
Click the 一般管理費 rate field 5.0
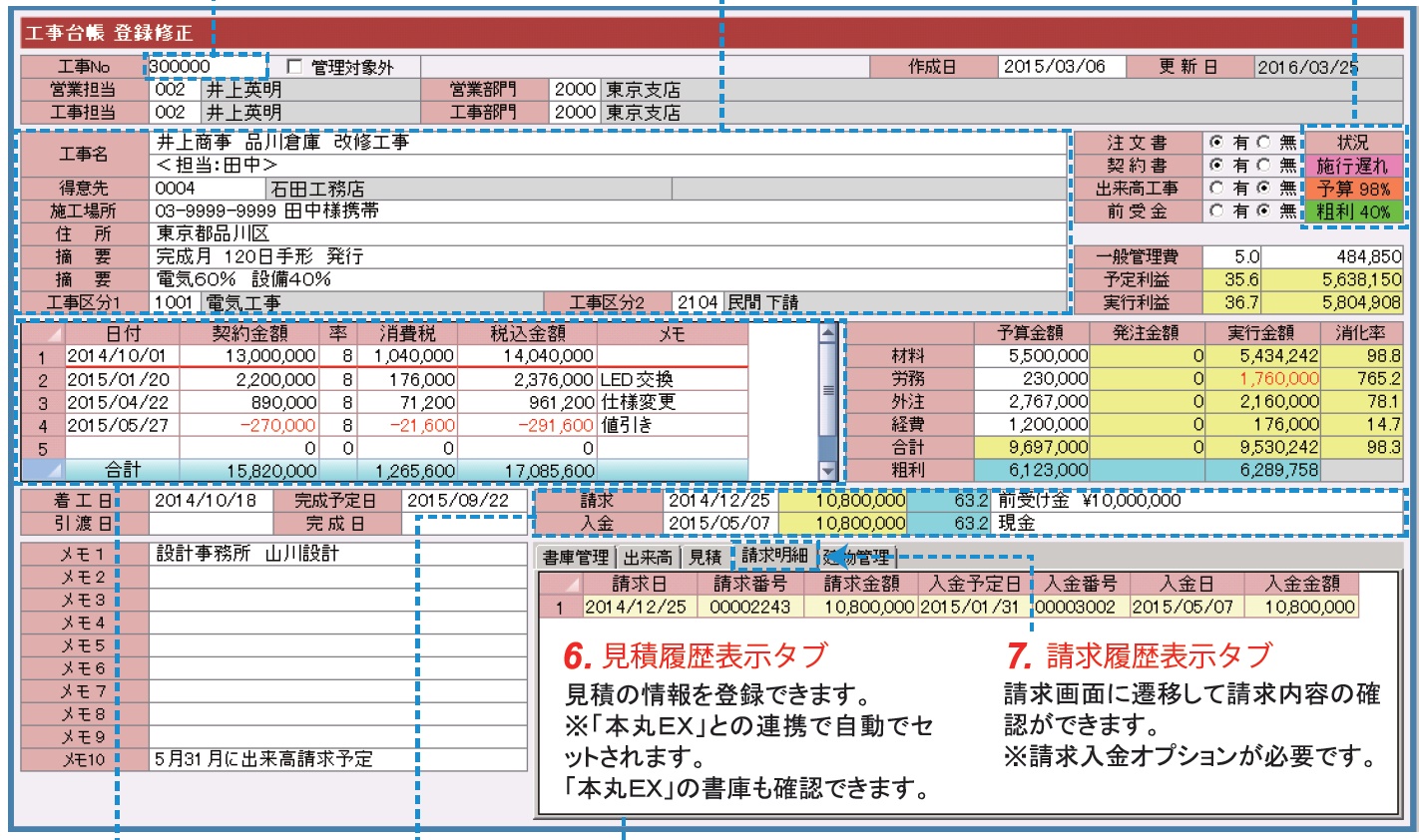(x=1233, y=257)
